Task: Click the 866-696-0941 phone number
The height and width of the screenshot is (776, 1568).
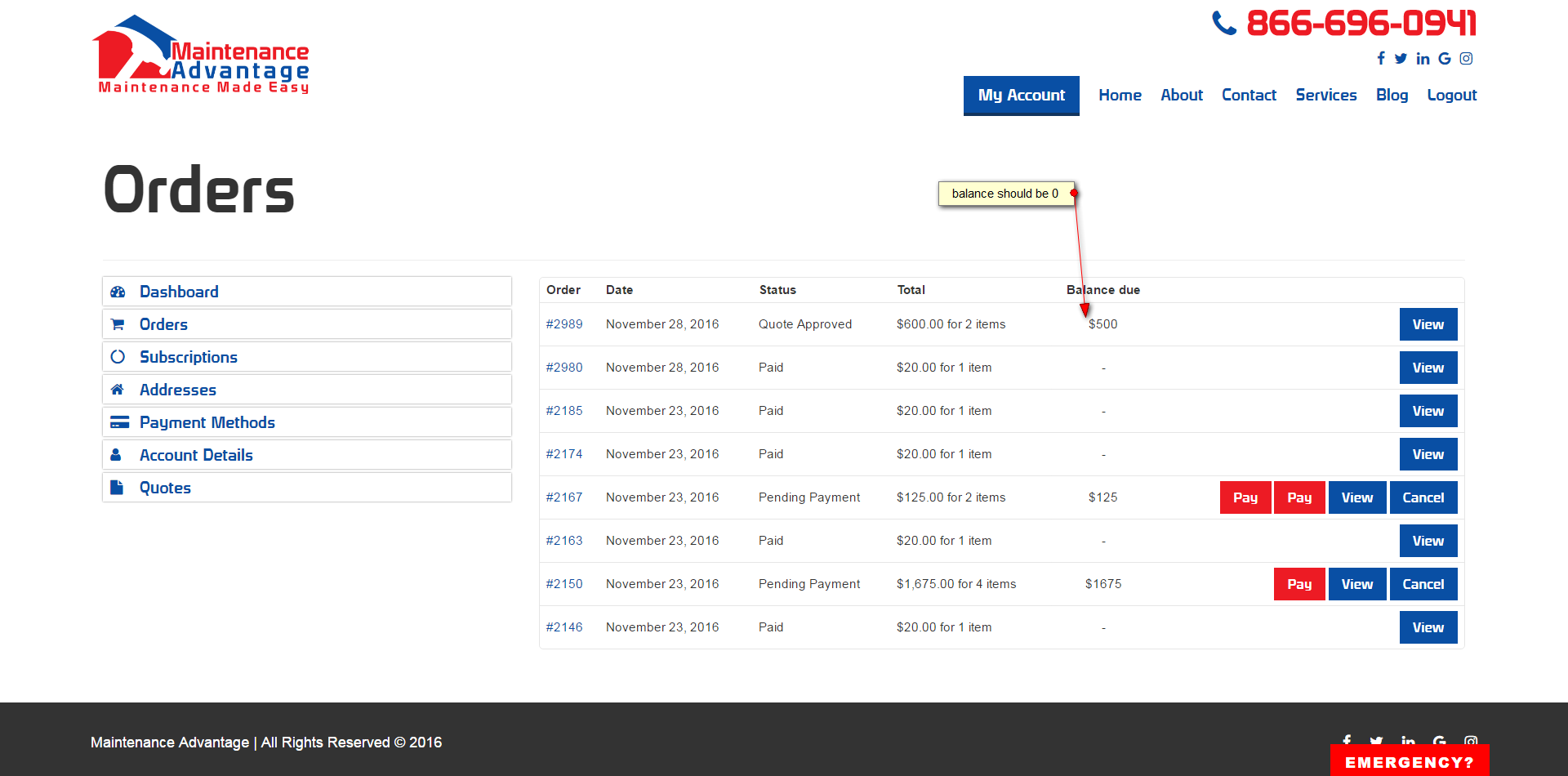Action: click(x=1361, y=23)
